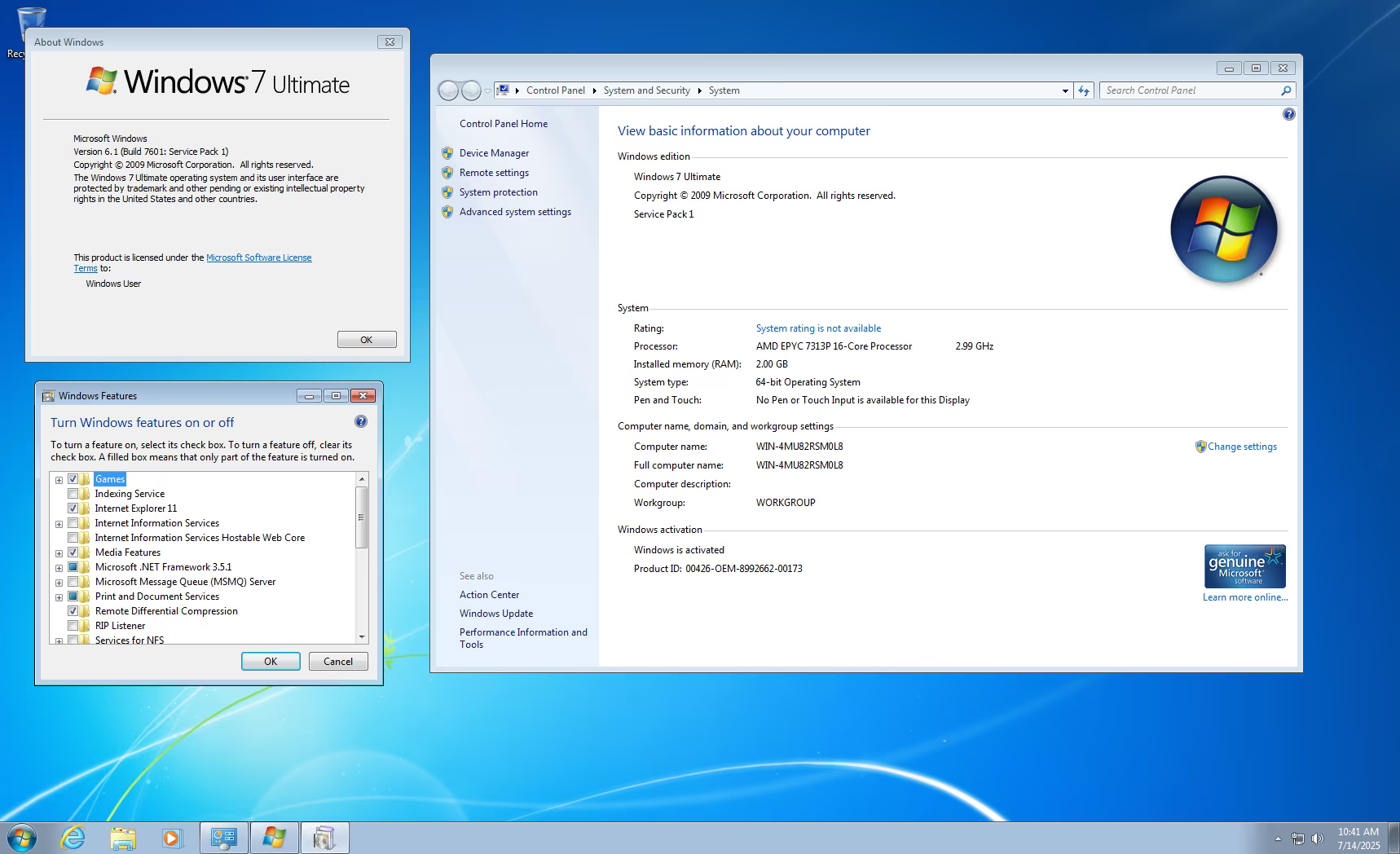Click the System window help icon
1400x854 pixels.
coord(1288,114)
